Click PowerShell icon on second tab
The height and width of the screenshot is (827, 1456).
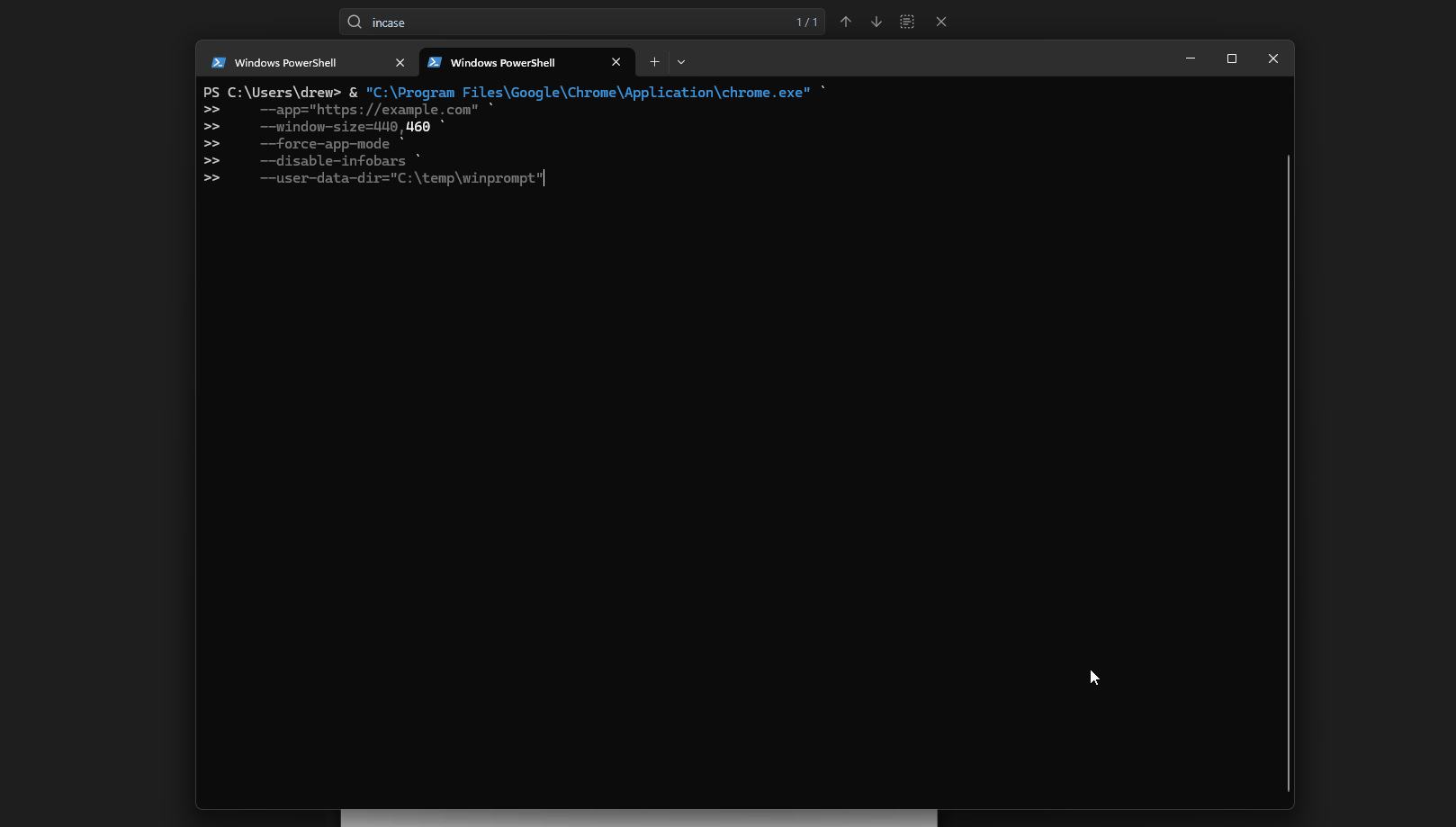click(x=435, y=62)
